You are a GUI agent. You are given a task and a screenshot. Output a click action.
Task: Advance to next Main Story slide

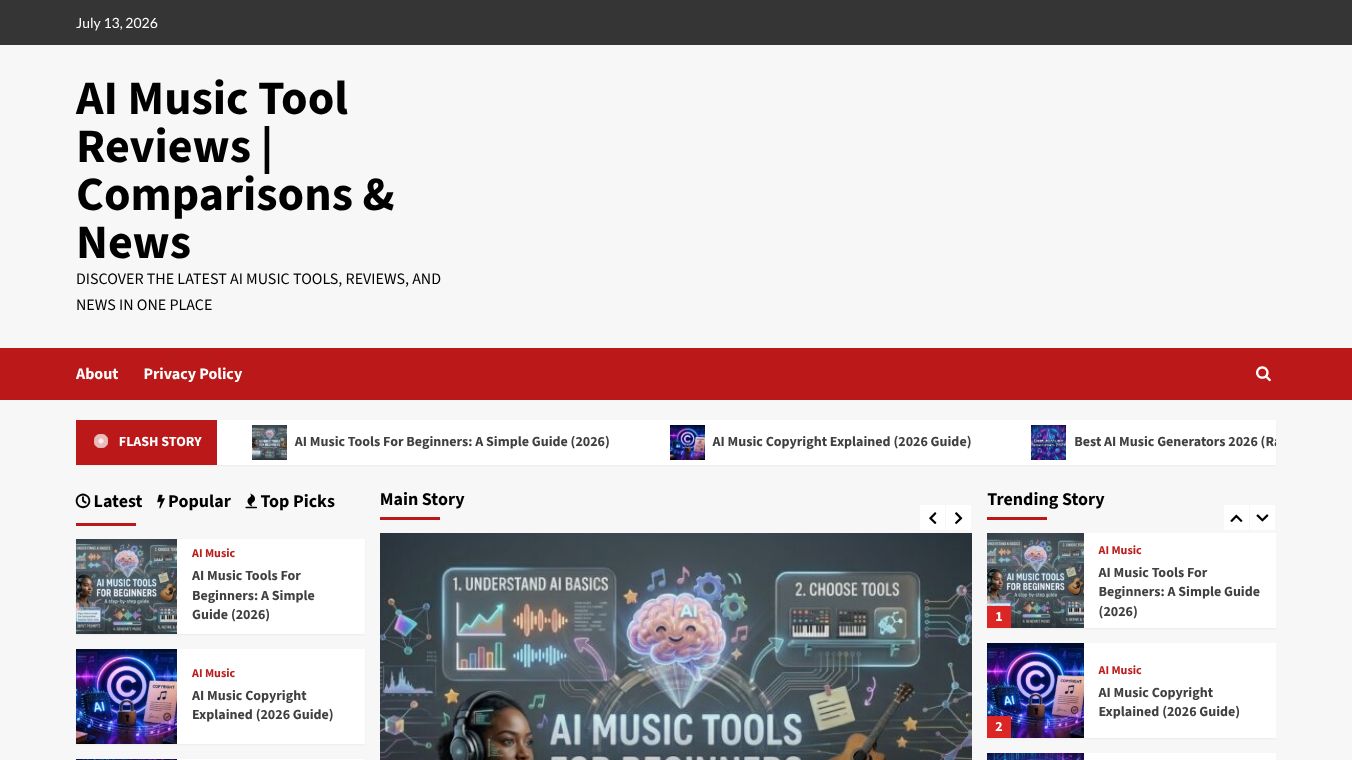[x=958, y=518]
